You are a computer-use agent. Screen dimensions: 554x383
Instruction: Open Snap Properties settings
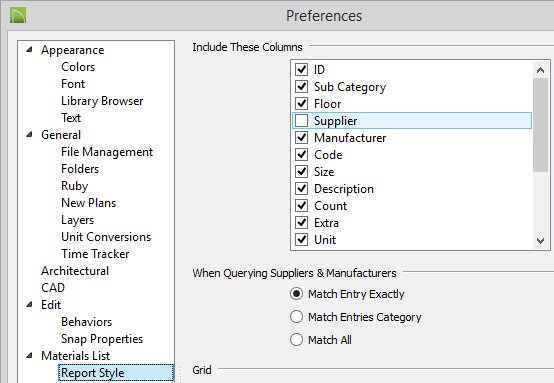tap(102, 339)
